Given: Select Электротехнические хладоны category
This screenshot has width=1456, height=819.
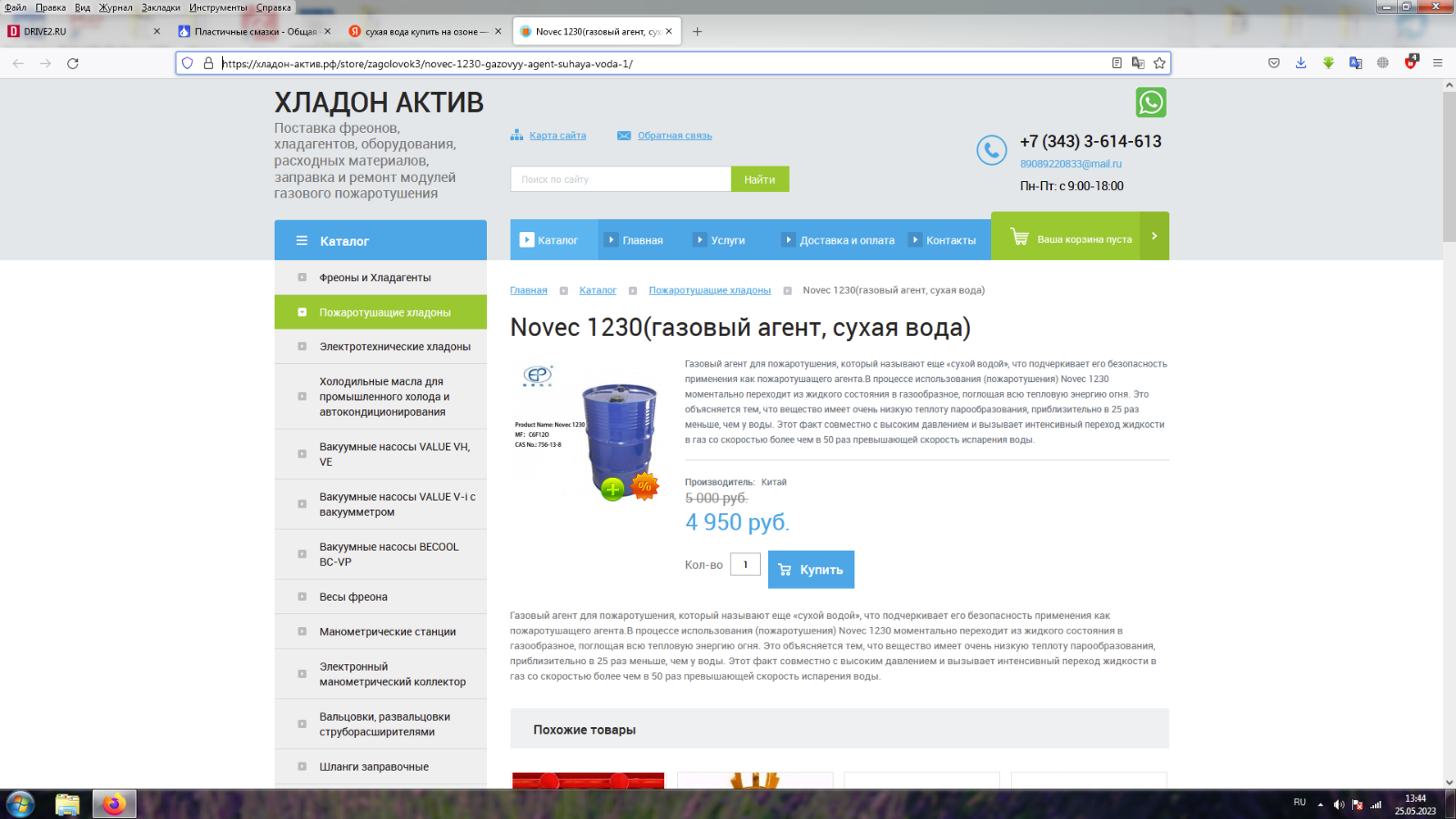Looking at the screenshot, I should 380,347.
